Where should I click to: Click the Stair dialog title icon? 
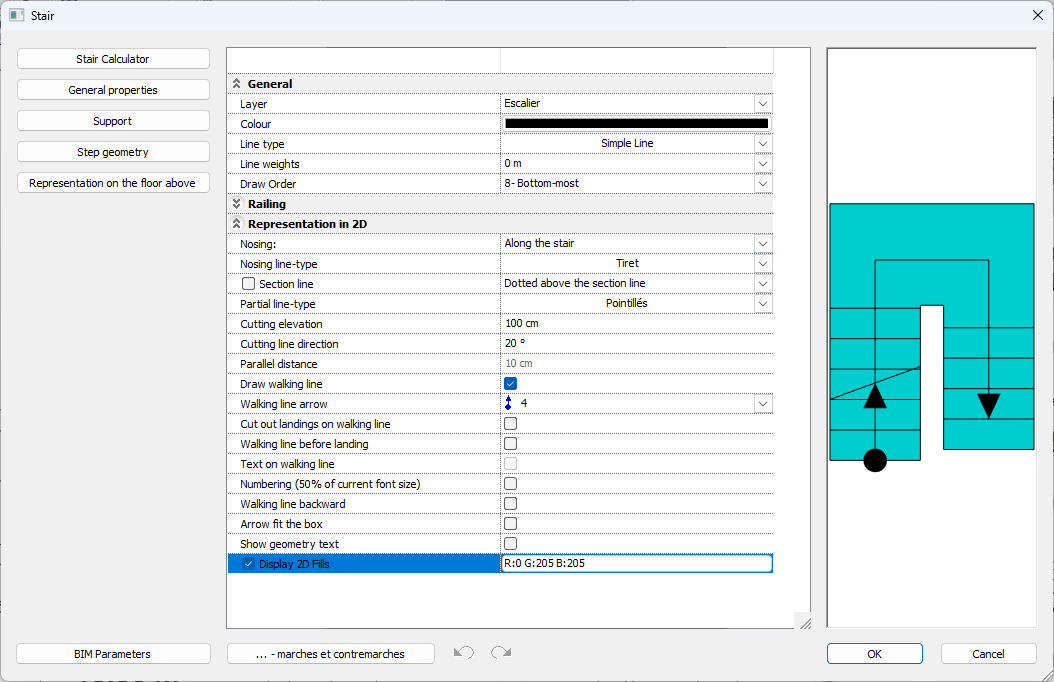pyautogui.click(x=16, y=15)
